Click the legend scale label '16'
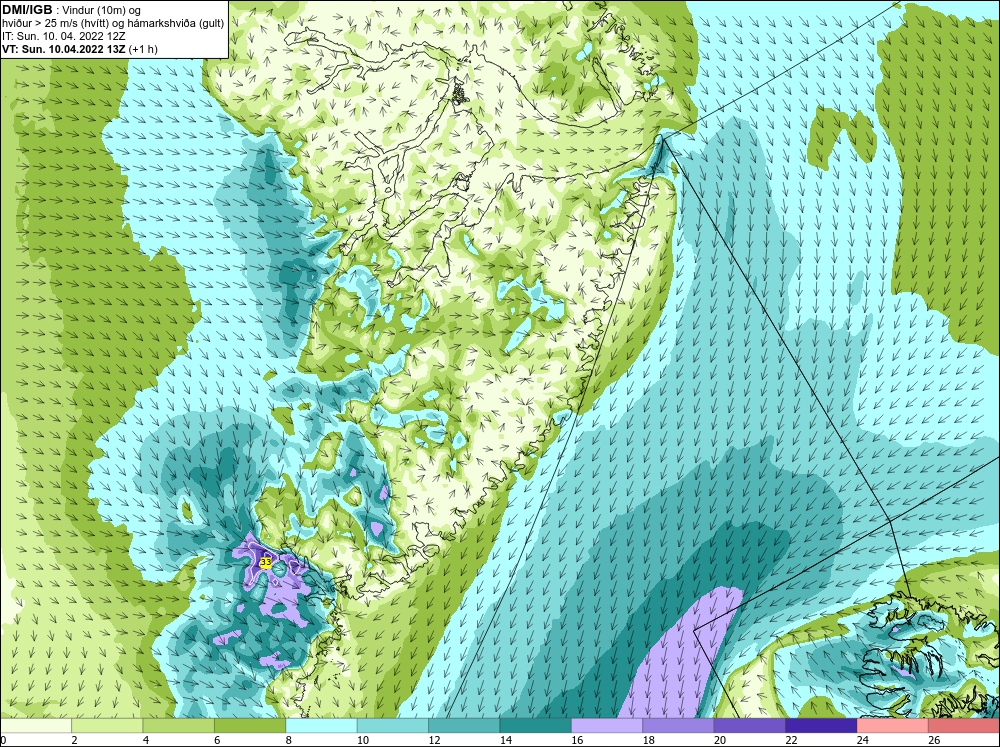1000x747 pixels. click(577, 740)
